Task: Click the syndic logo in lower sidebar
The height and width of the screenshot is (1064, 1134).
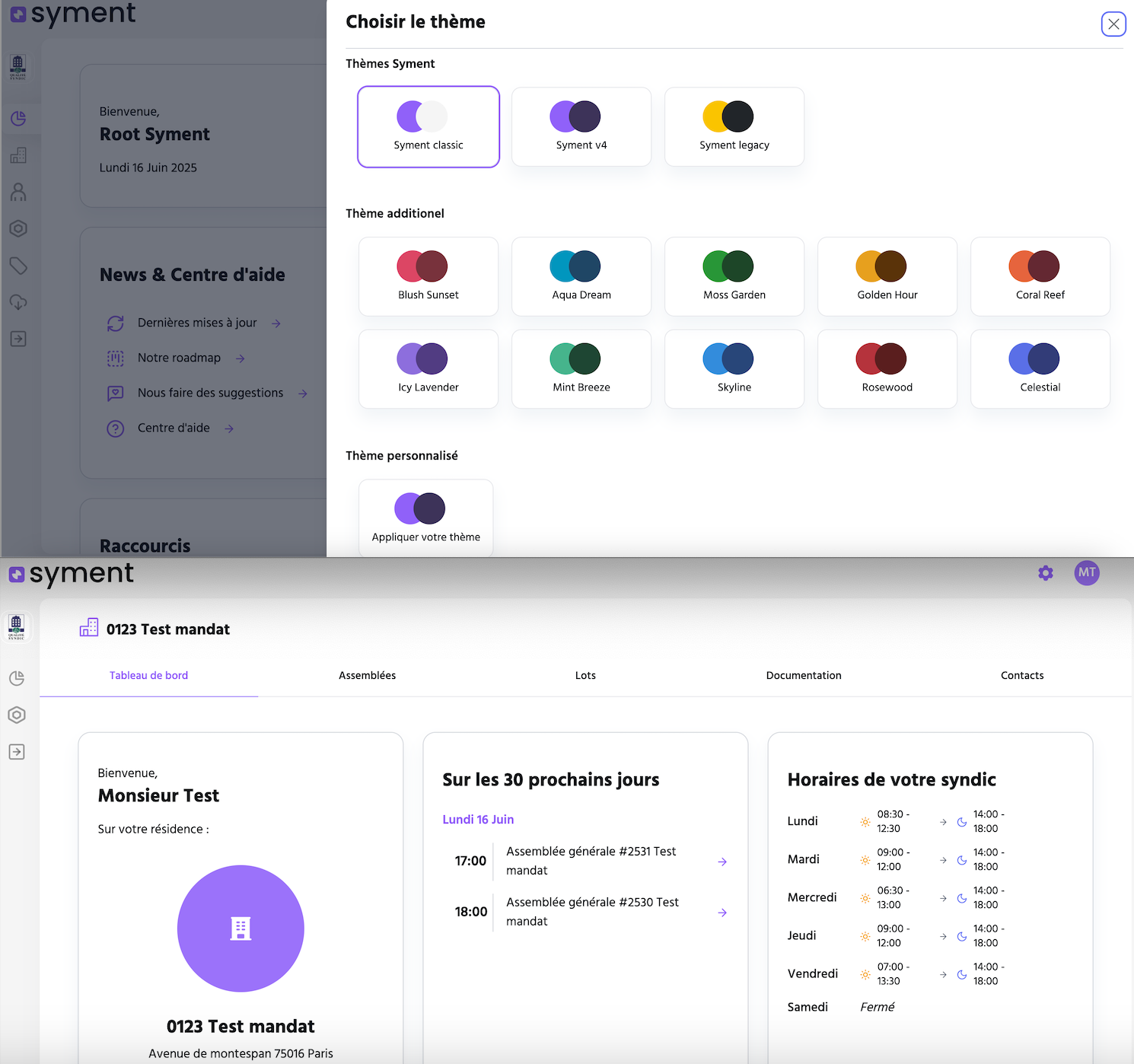Action: click(17, 626)
